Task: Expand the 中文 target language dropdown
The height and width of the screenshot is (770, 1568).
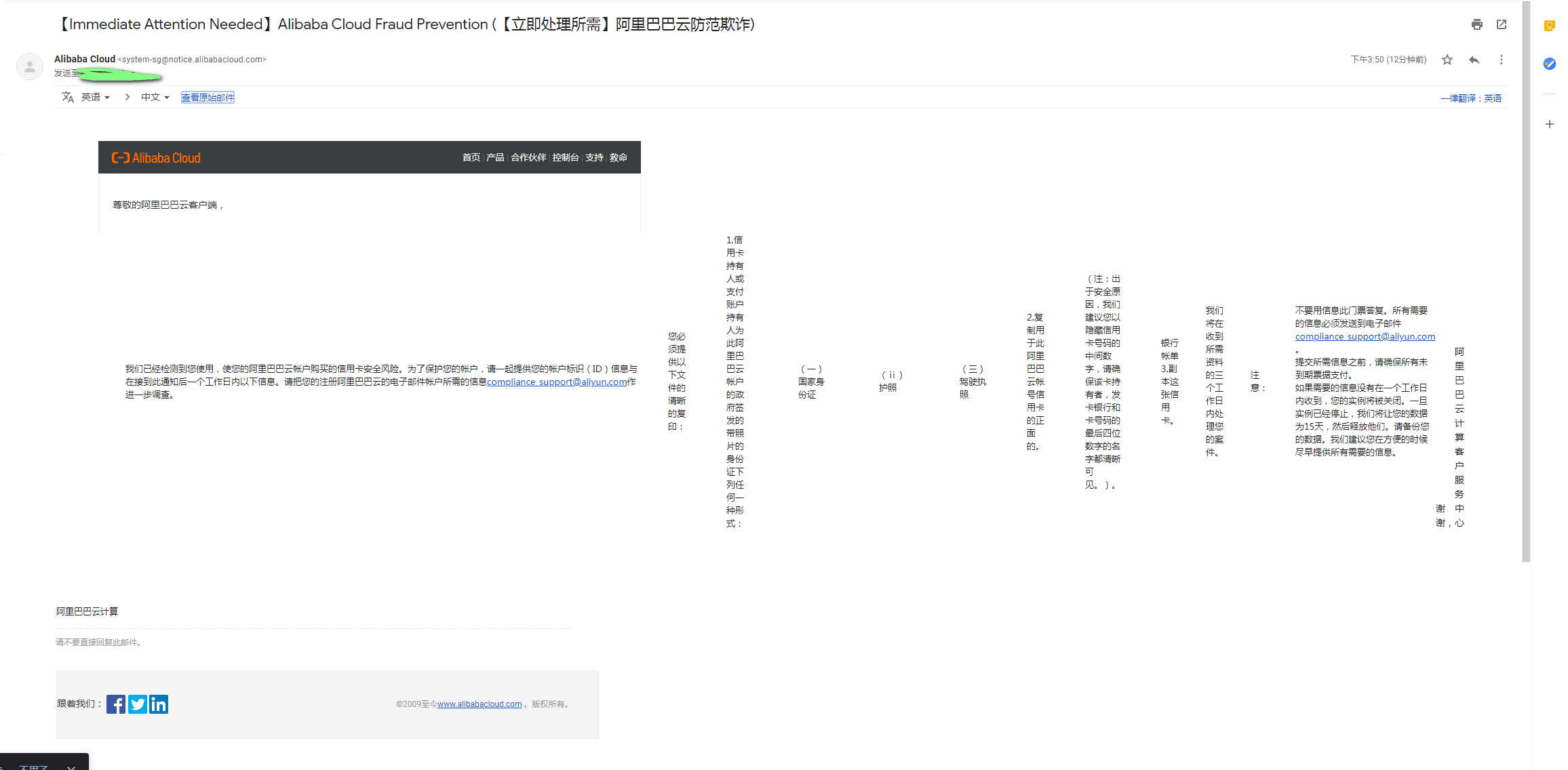Action: coord(155,98)
